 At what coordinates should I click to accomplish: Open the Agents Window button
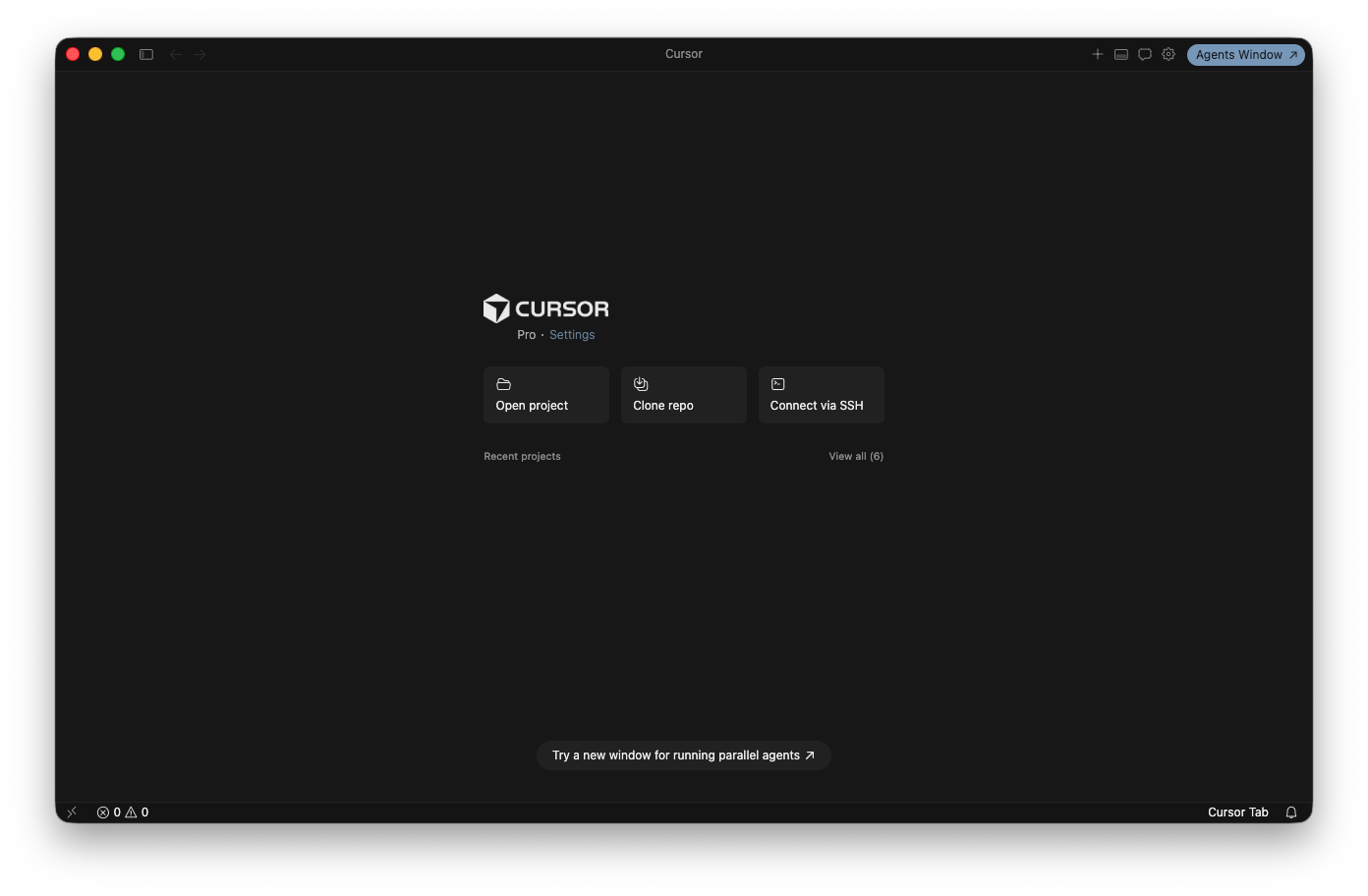(1246, 55)
